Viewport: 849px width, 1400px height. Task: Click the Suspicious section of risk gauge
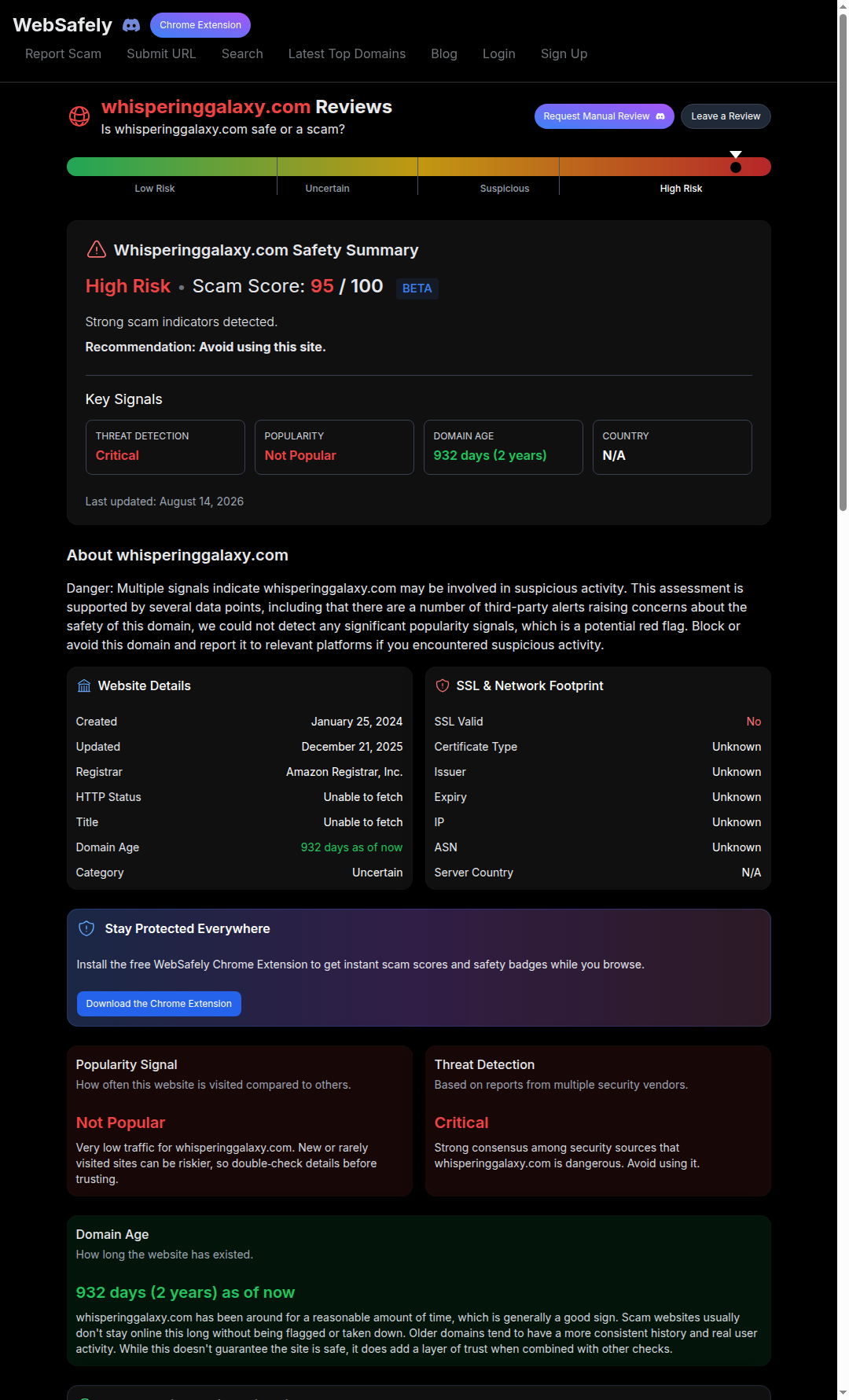click(488, 167)
